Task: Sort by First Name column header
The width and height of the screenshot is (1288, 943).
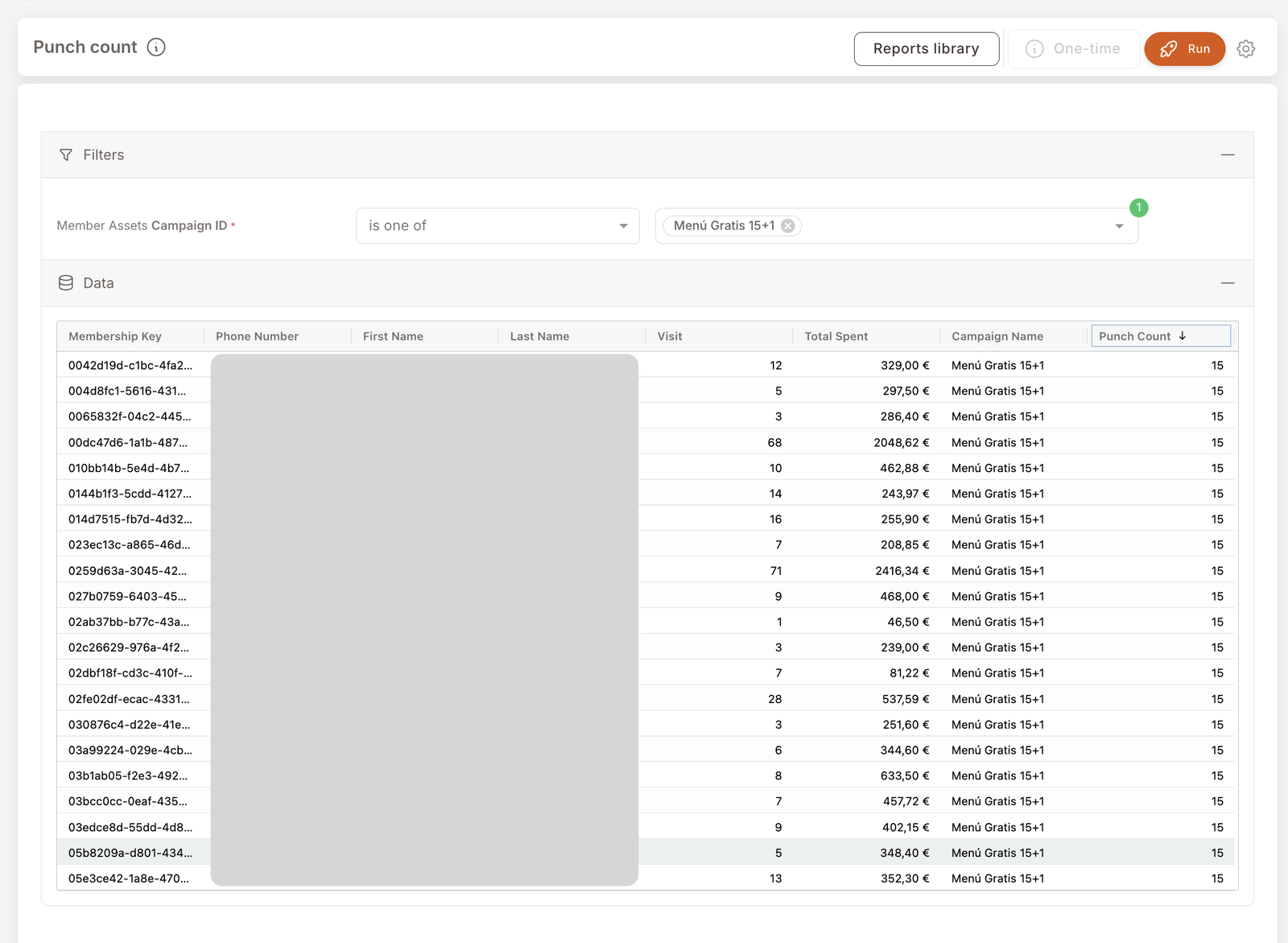Action: click(393, 337)
